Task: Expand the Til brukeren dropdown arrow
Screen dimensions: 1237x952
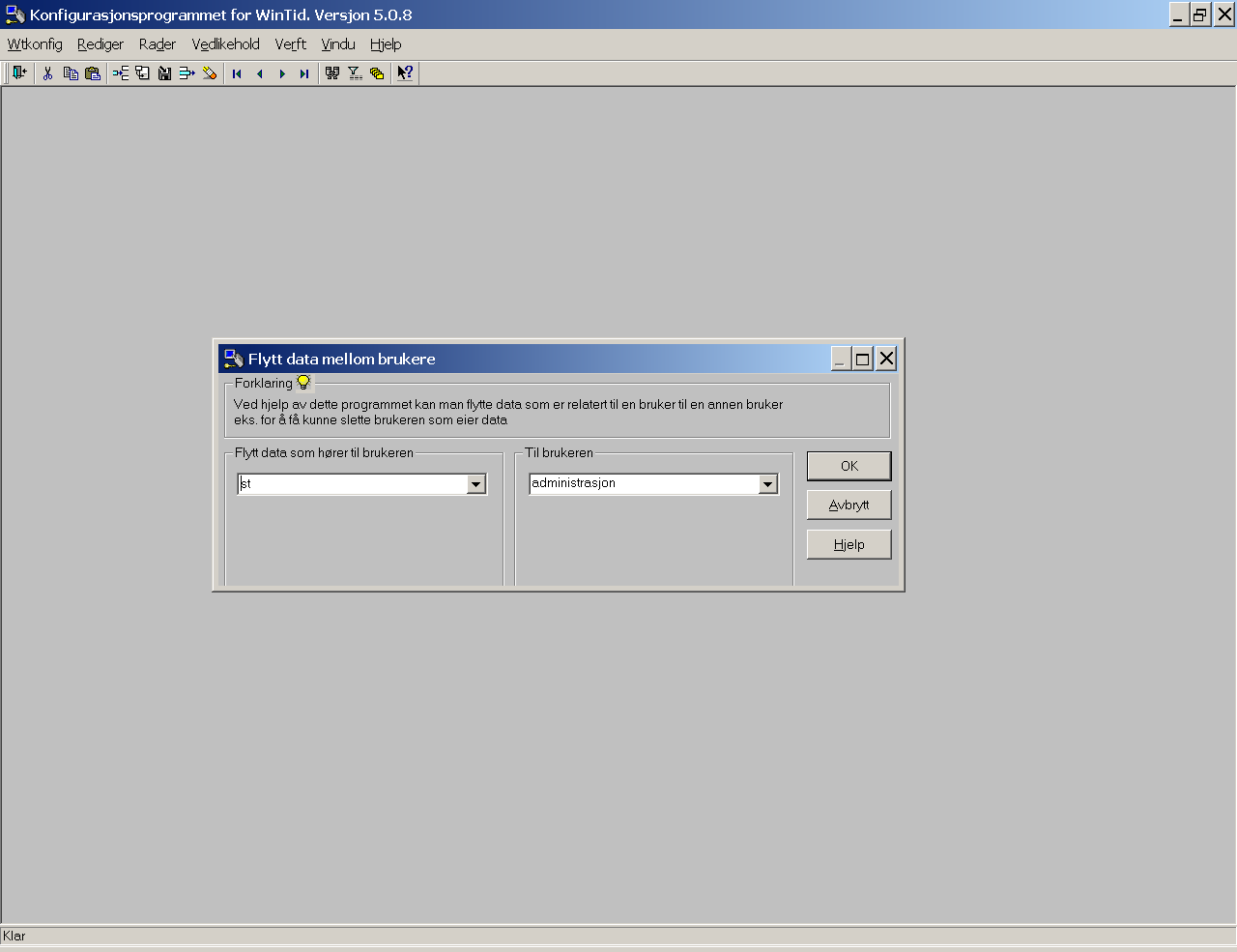Action: (x=767, y=484)
